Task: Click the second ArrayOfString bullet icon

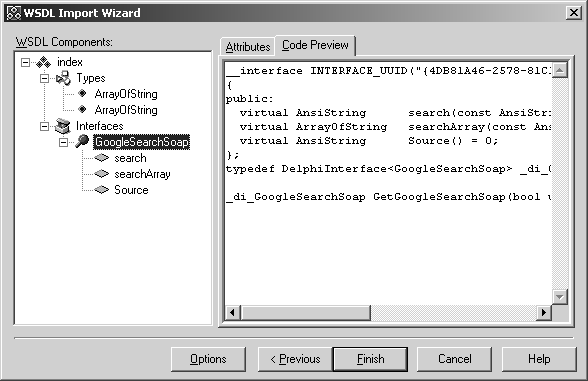Action: click(82, 110)
